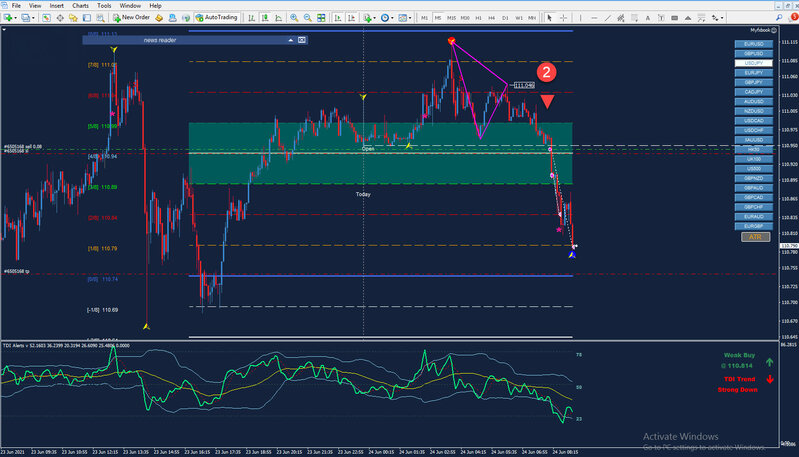Toggle the Terminal panel icon
Screen dimensions: 799x457
(87, 18)
